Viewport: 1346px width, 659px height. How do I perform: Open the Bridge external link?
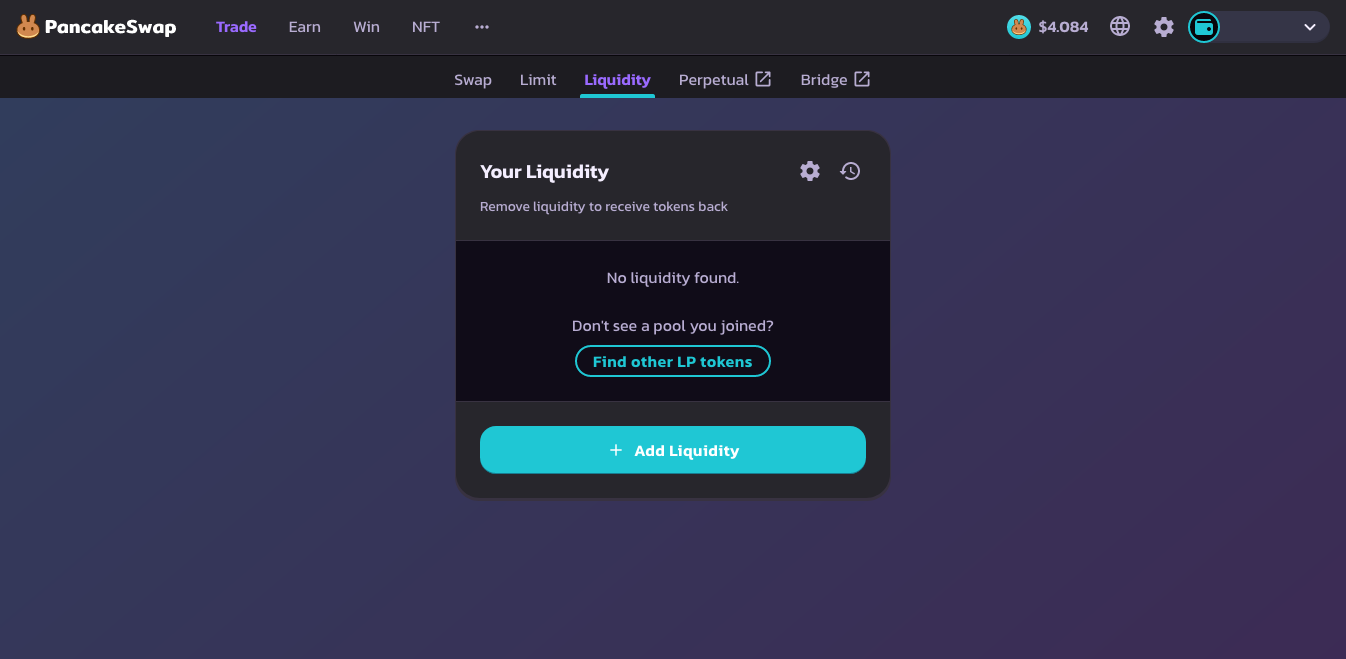[x=835, y=80]
